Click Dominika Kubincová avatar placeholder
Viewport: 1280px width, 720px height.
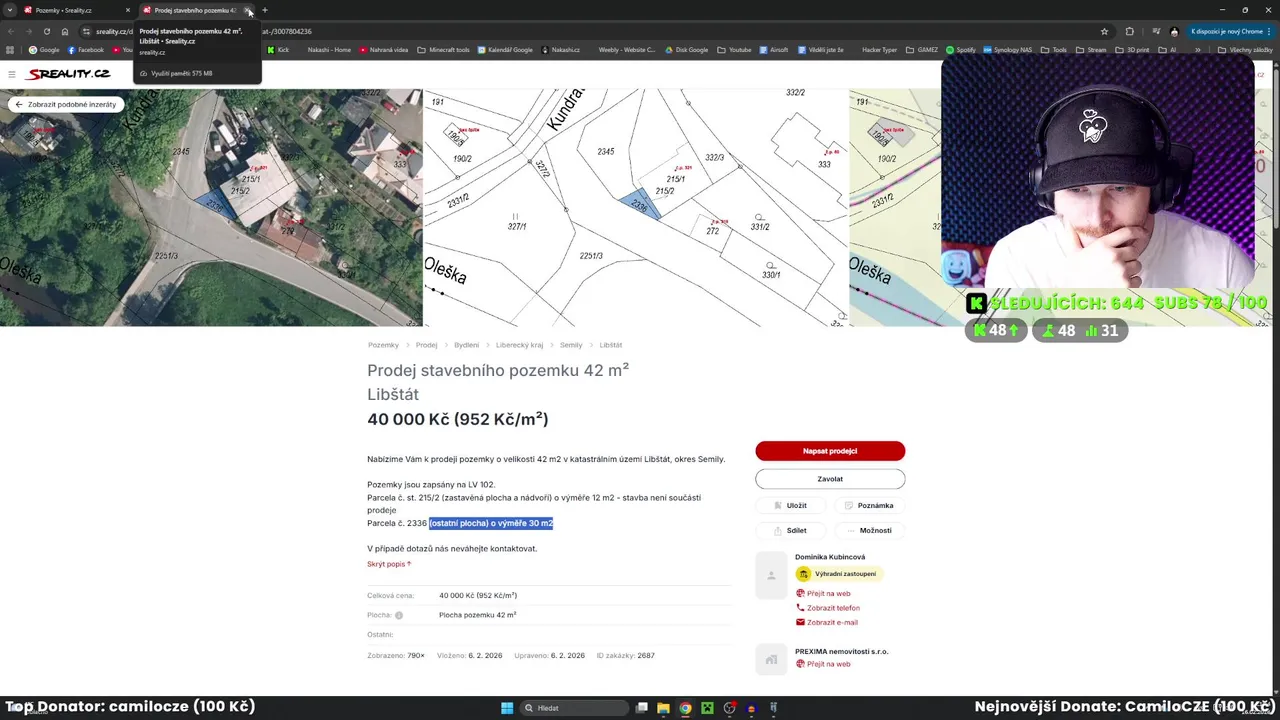pos(771,575)
